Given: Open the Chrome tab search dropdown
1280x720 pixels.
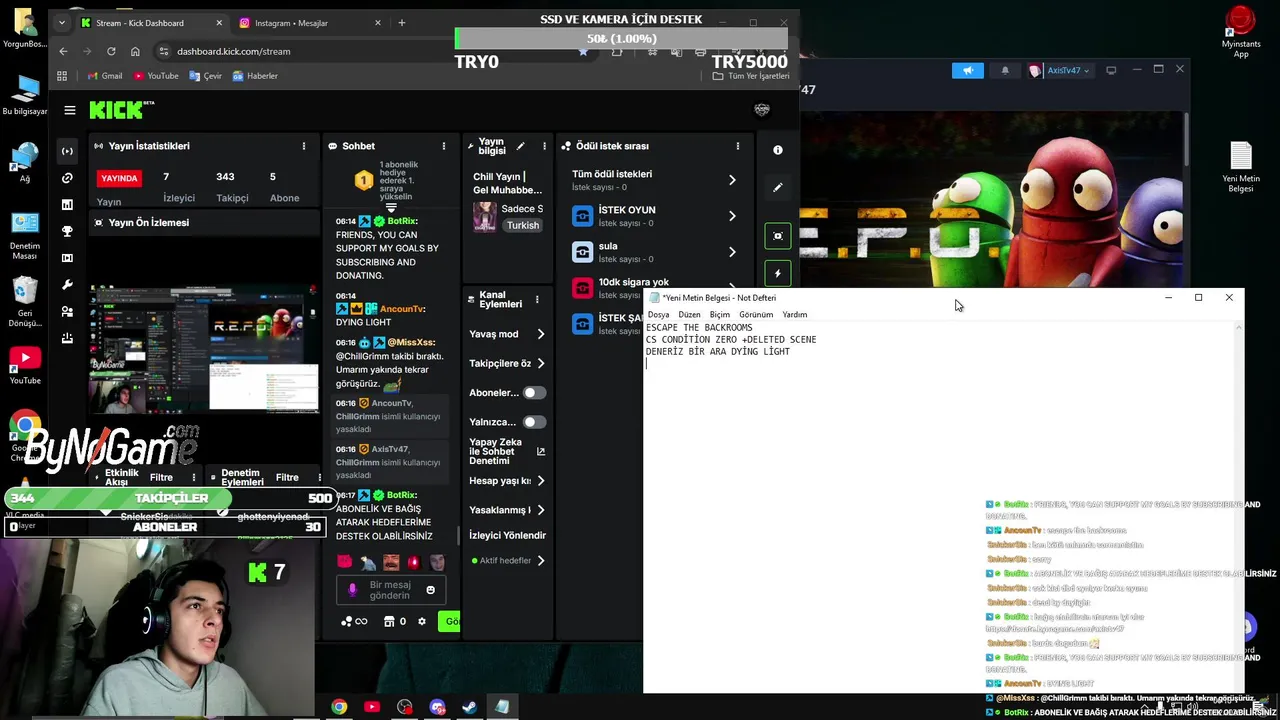Looking at the screenshot, I should click(x=62, y=22).
